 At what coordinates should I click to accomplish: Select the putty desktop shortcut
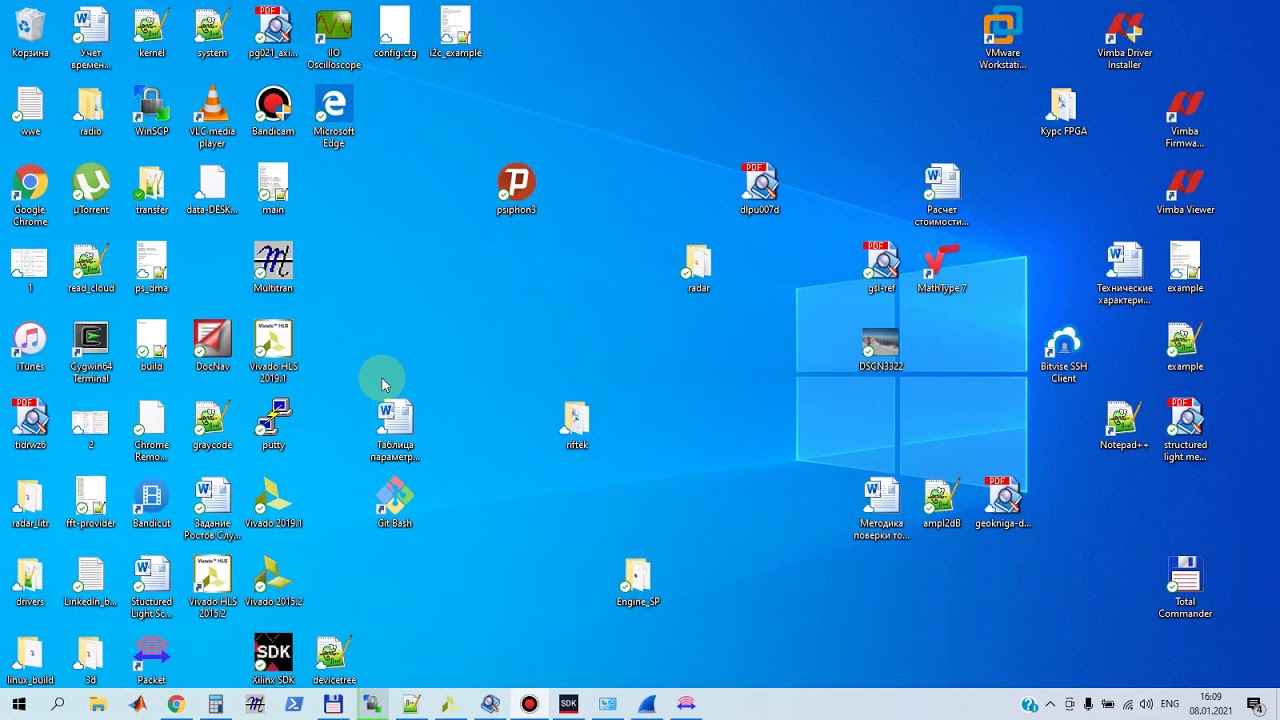[273, 424]
